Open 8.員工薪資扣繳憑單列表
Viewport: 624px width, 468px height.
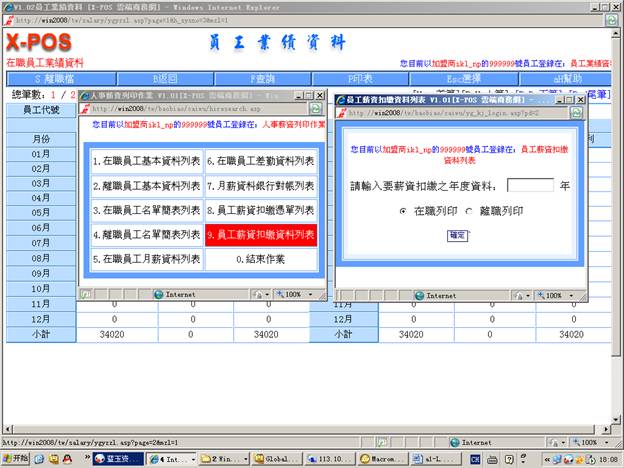coord(261,210)
